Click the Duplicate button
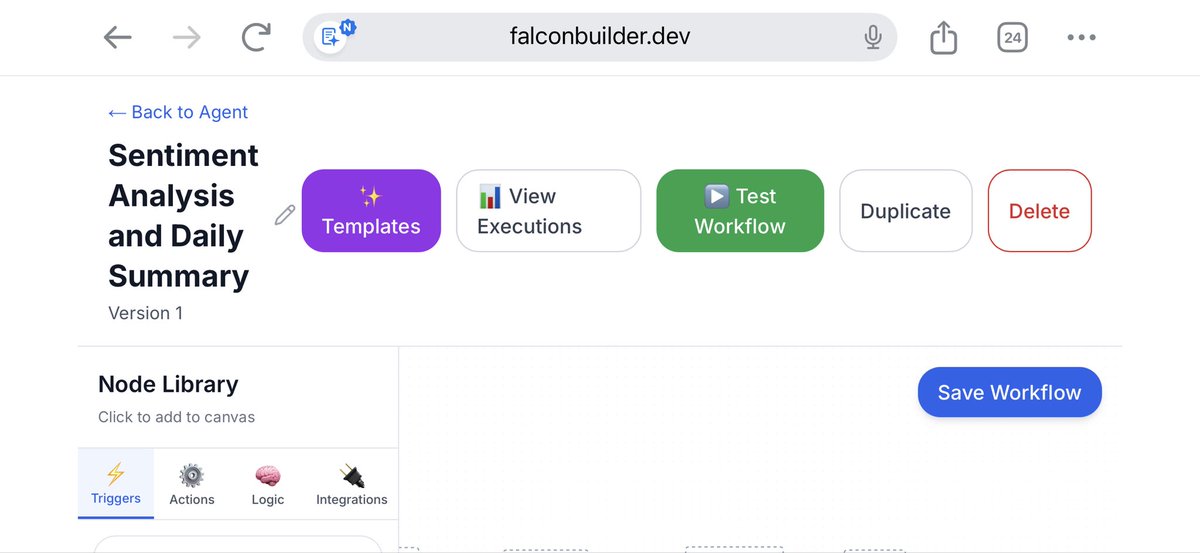 tap(906, 211)
